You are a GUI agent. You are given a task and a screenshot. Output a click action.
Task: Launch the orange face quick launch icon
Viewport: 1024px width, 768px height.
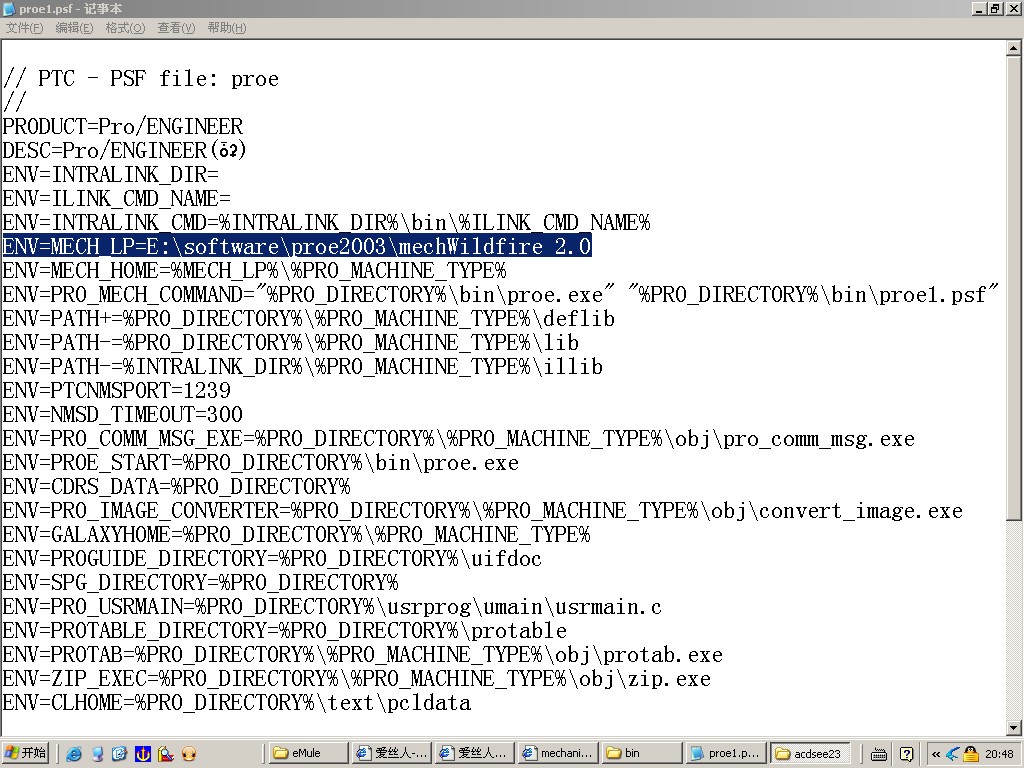(189, 754)
